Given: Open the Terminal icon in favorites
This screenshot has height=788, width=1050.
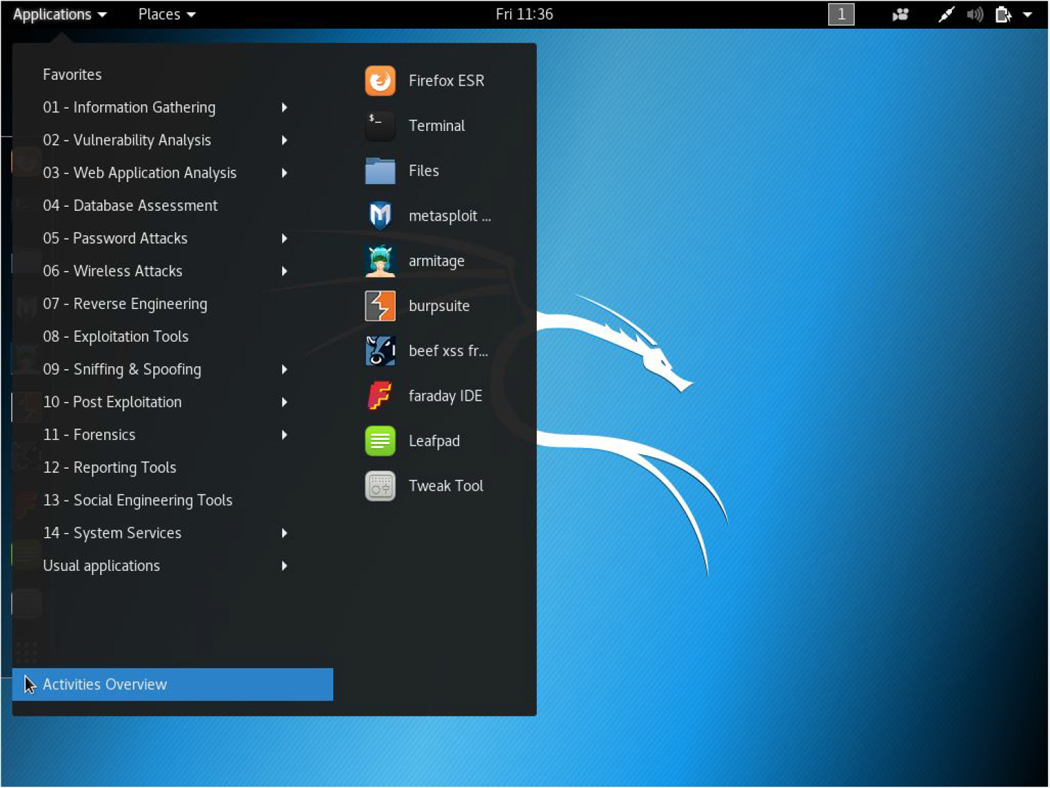Looking at the screenshot, I should 380,126.
